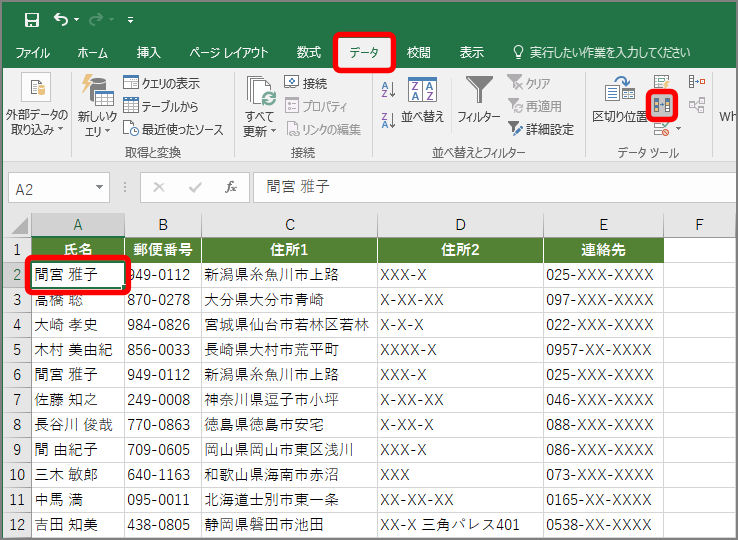The image size is (738, 540).
Task: Sort ascending with the A-Z icon
Action: 388,89
